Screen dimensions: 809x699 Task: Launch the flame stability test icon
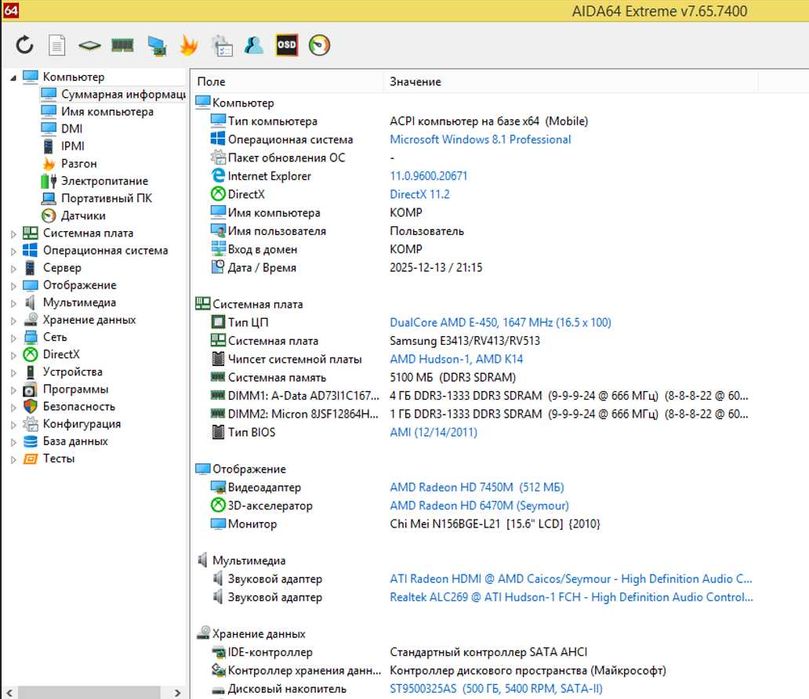189,45
